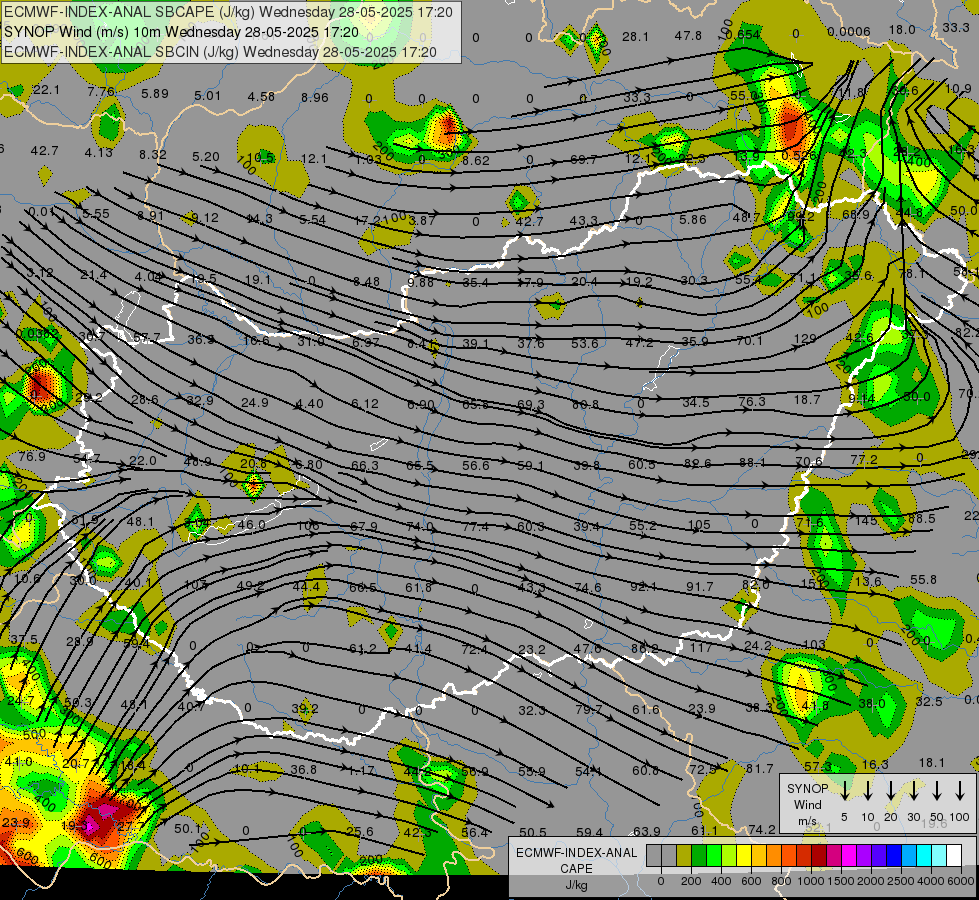Click the map value '28.1'
979x900 pixels.
click(x=635, y=37)
